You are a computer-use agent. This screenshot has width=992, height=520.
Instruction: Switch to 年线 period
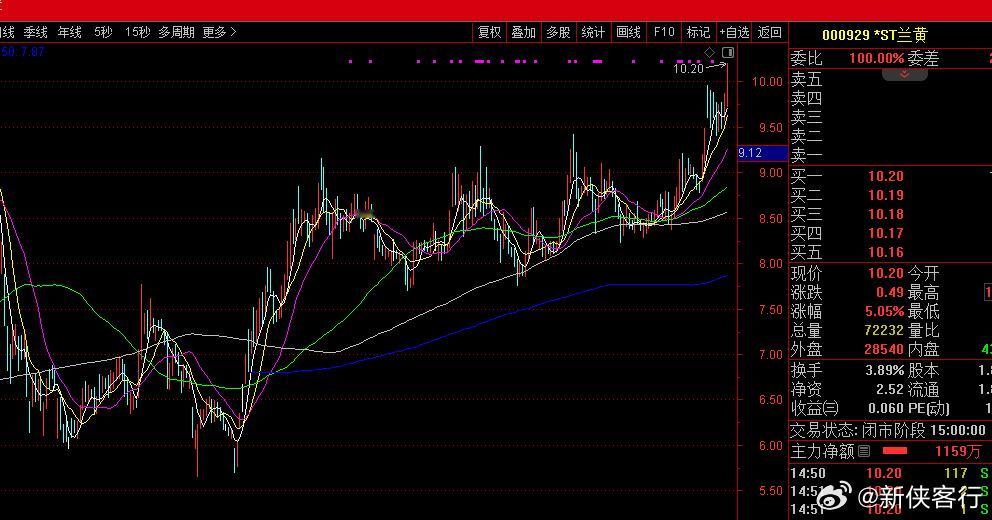point(70,32)
